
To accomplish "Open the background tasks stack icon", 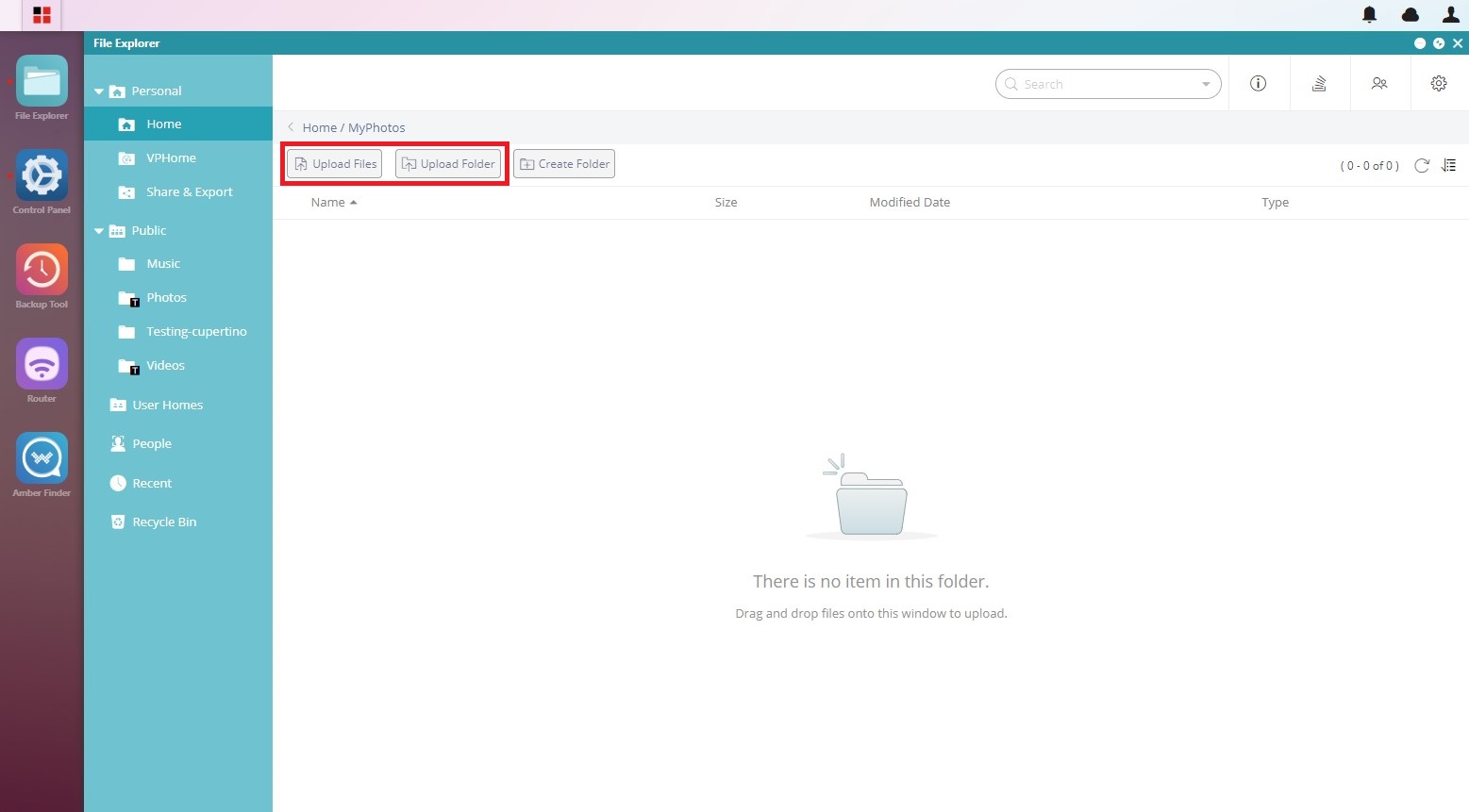I will [1319, 84].
